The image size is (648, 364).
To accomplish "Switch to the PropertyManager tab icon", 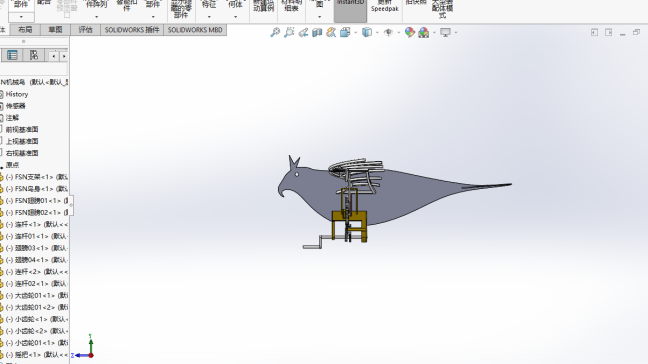I will click(33, 55).
